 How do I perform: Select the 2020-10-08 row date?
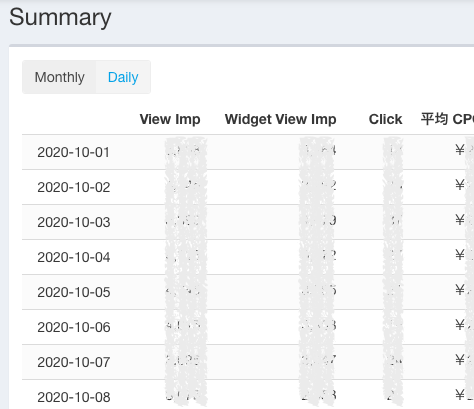pos(73,397)
